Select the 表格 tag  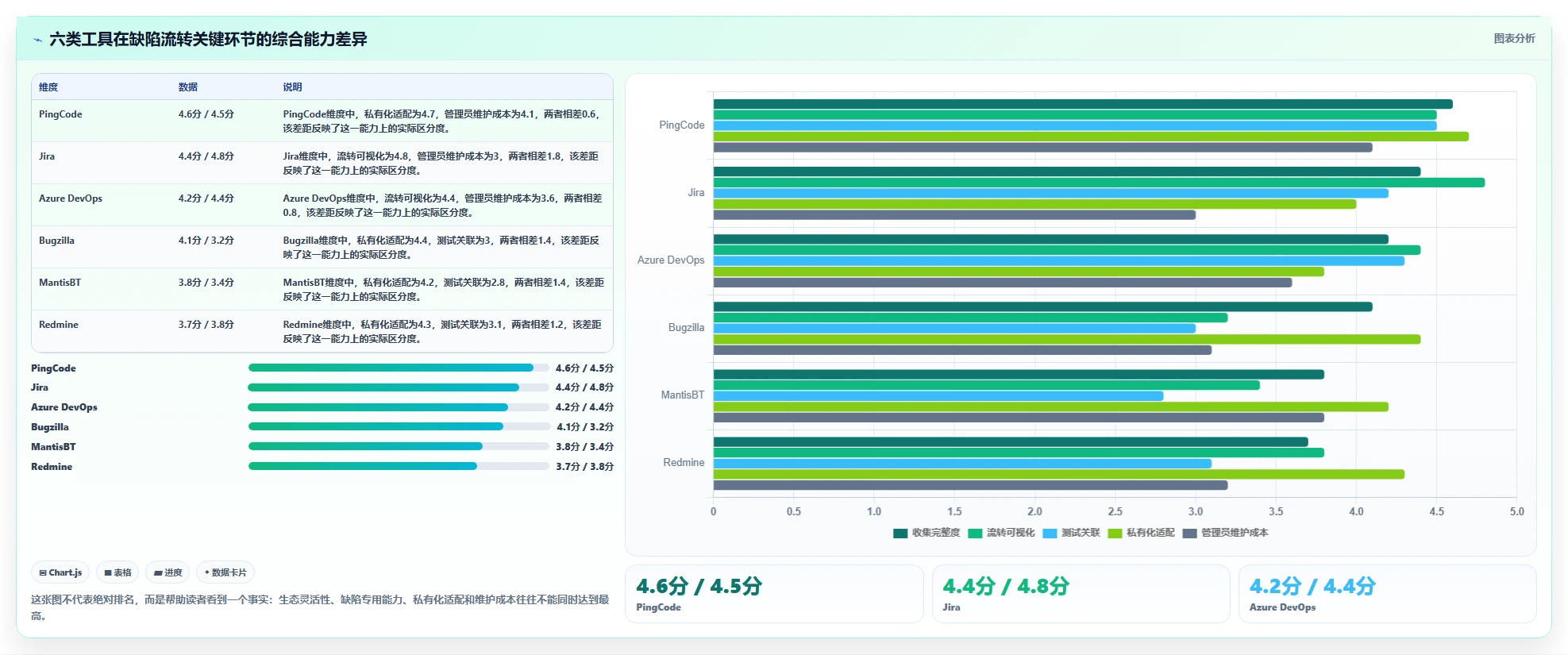118,572
